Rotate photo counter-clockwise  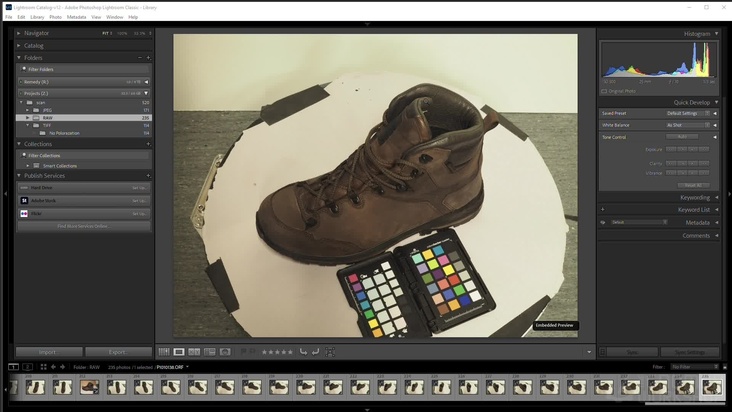pyautogui.click(x=303, y=352)
